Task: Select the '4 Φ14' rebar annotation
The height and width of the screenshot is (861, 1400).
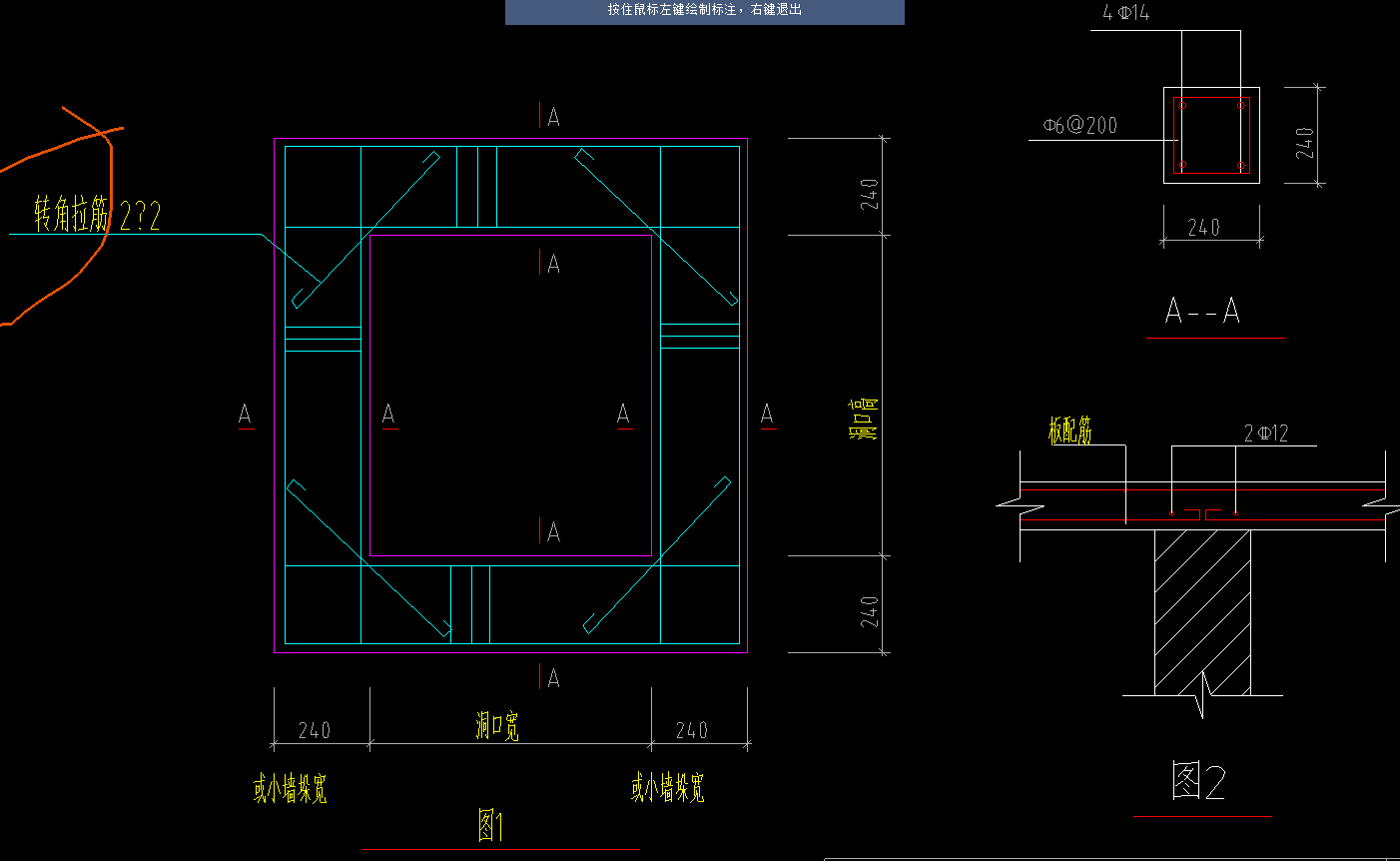Action: pyautogui.click(x=1125, y=12)
